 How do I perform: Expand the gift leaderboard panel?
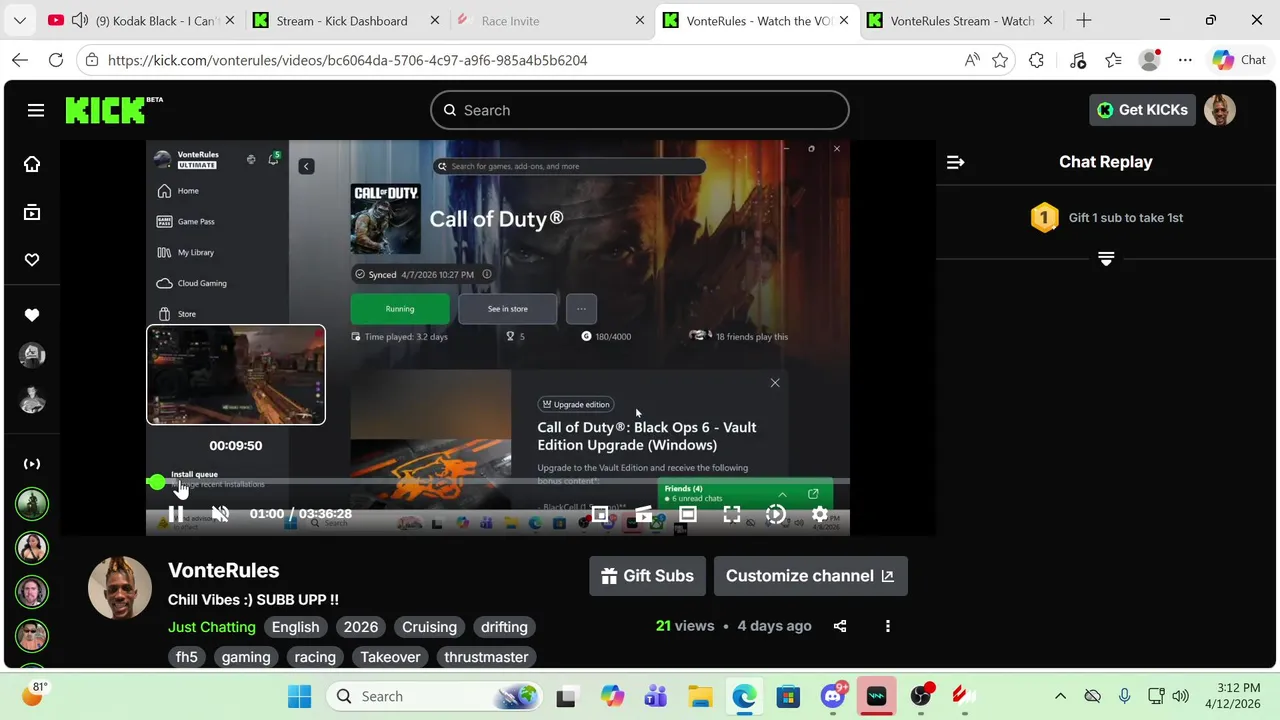[1106, 259]
